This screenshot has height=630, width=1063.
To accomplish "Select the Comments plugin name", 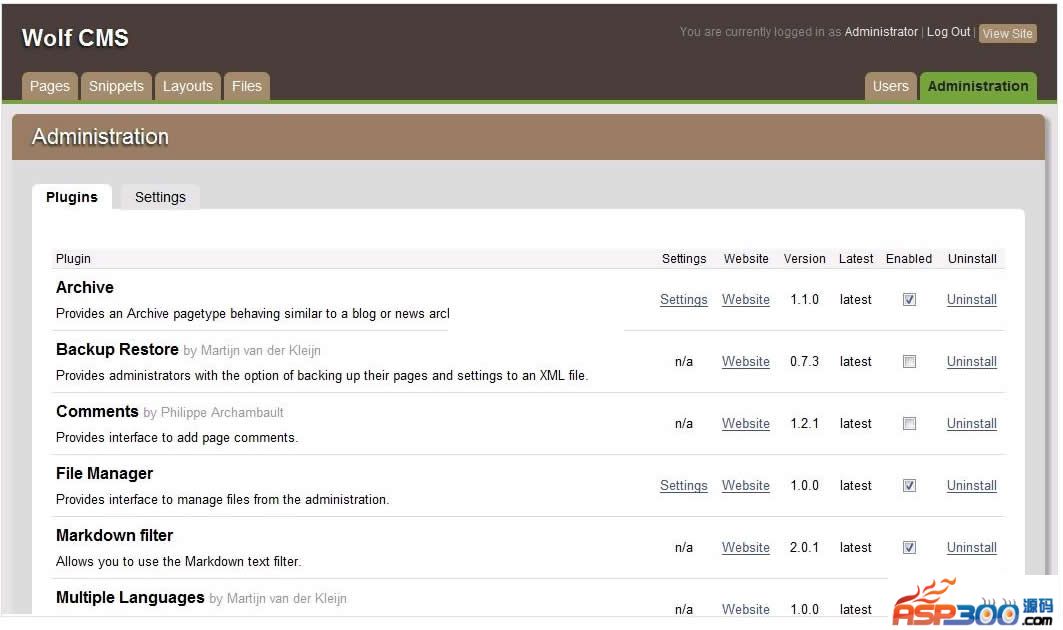I will coord(97,412).
